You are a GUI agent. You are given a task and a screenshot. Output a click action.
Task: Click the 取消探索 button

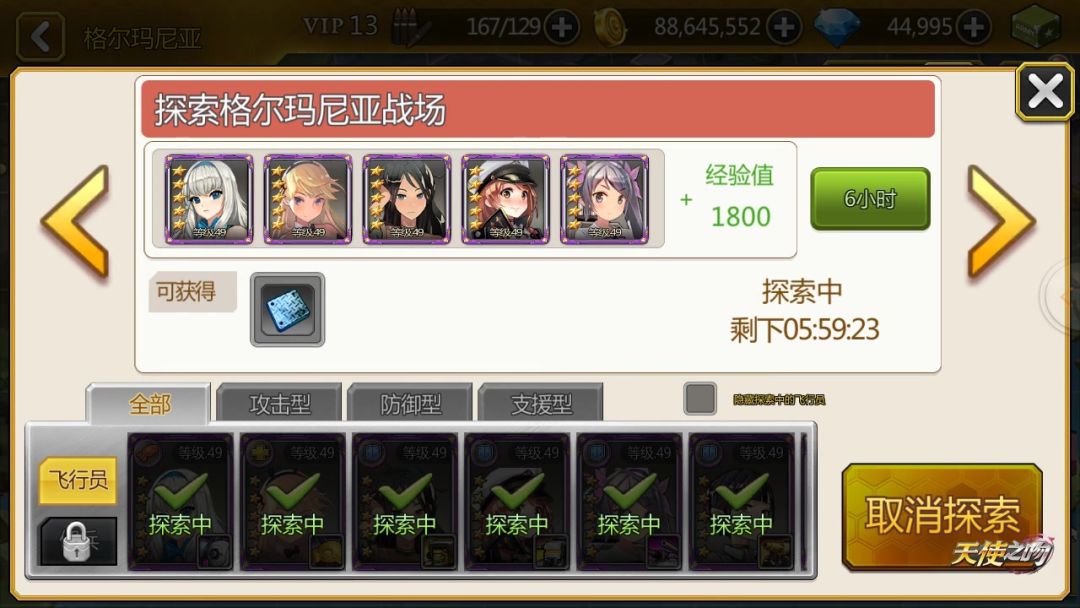942,516
